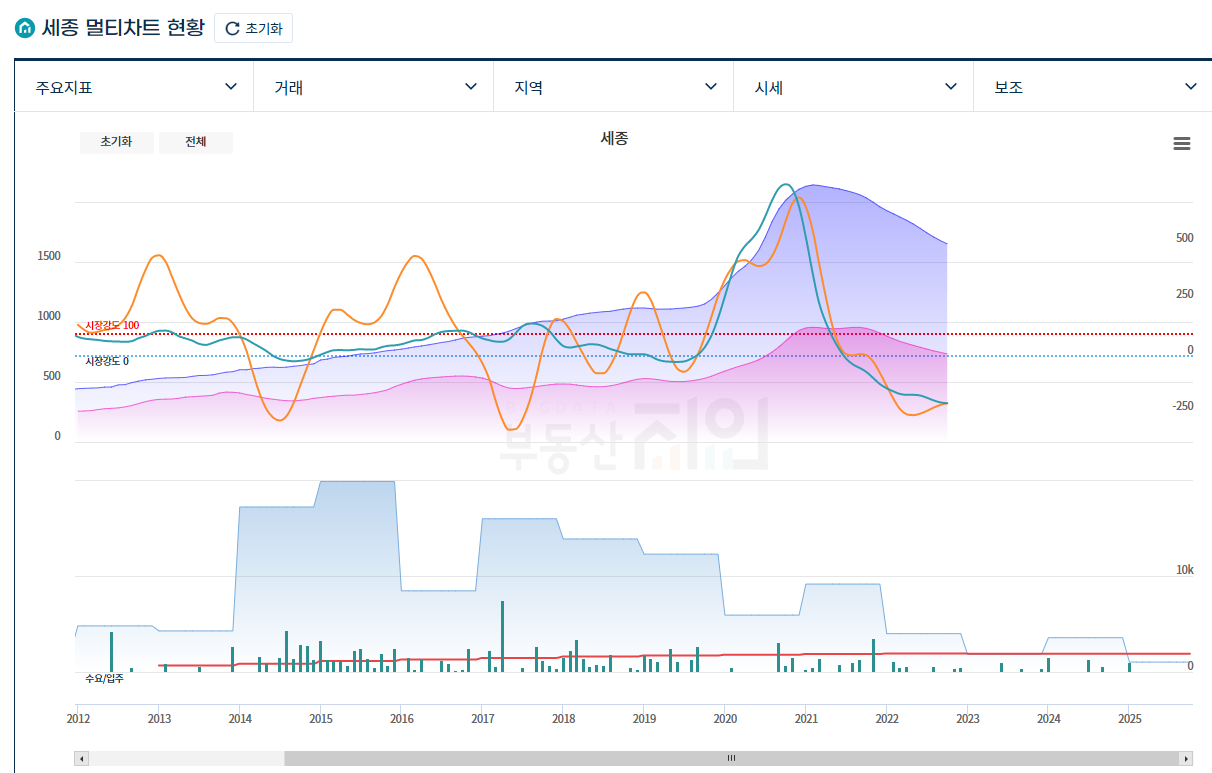1212x773 pixels.
Task: Click the 초기화 zoom reset button in the chart
Action: pos(116,142)
